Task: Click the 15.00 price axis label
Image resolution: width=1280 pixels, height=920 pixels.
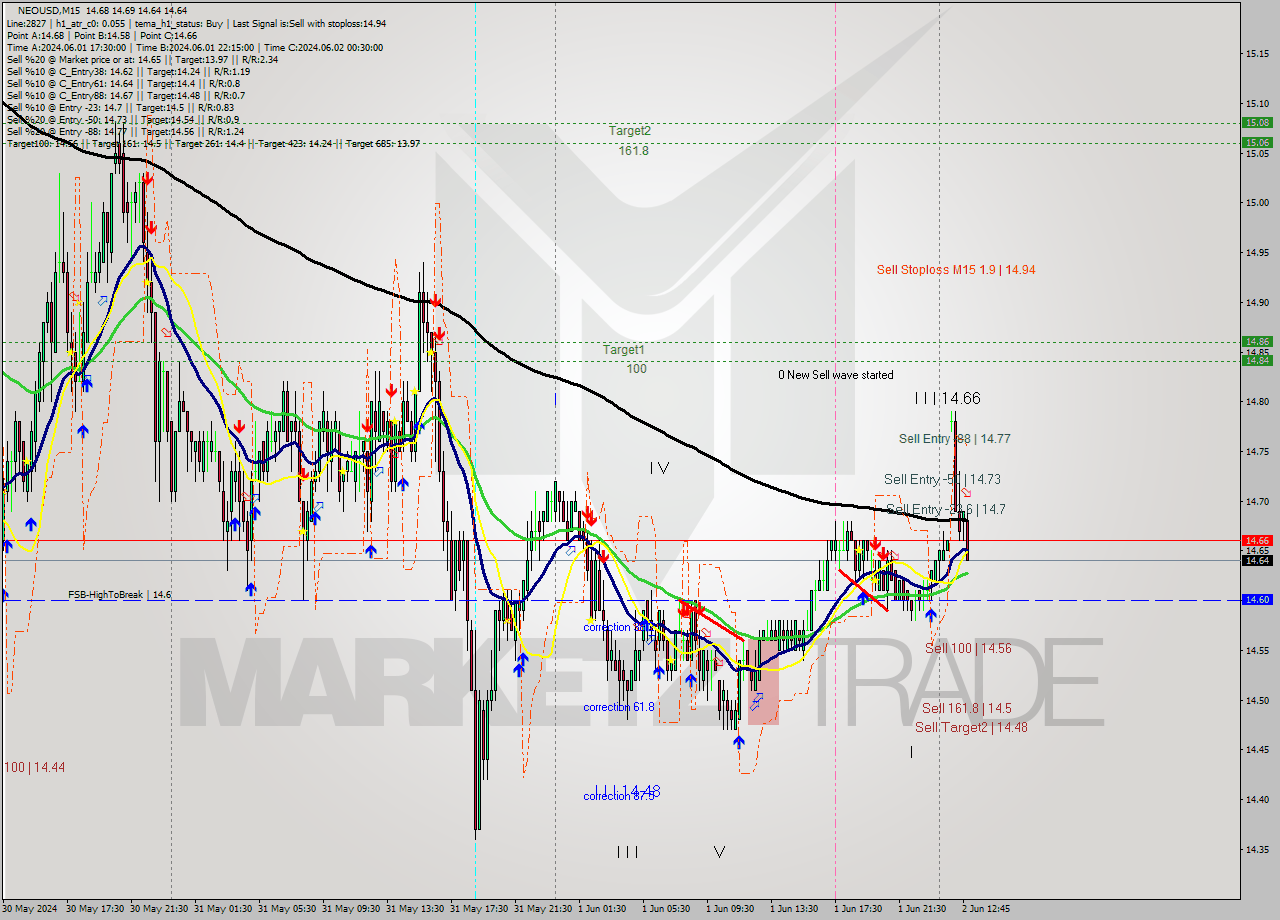Action: 1257,202
